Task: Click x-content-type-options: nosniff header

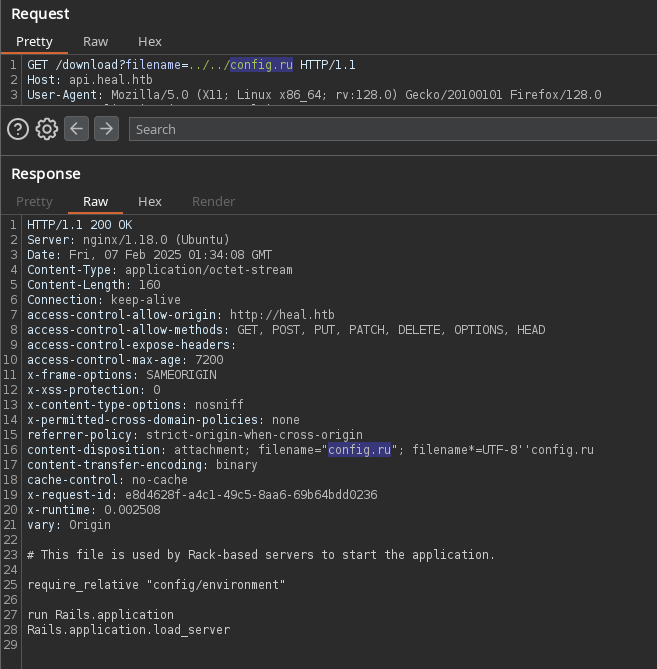Action: (x=135, y=404)
